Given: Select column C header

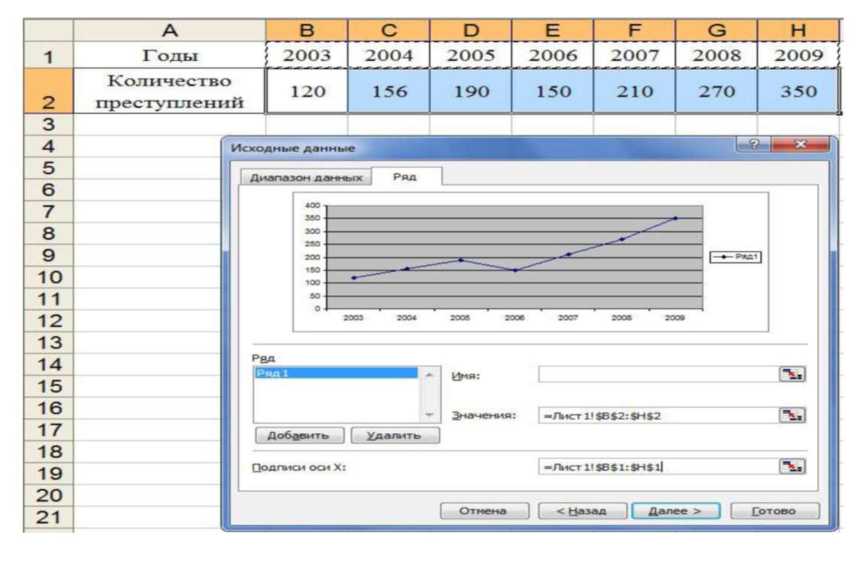Looking at the screenshot, I should (x=389, y=30).
